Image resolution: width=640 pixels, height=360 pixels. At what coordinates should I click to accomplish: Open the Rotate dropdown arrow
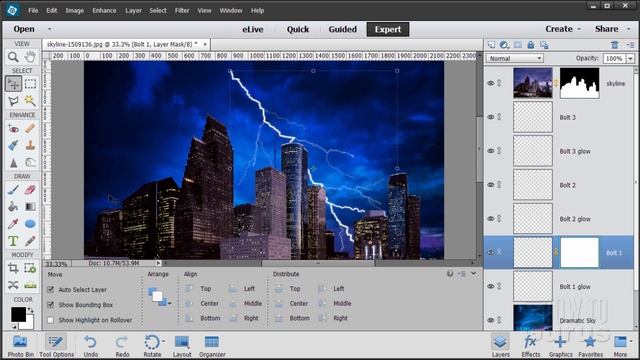point(164,341)
